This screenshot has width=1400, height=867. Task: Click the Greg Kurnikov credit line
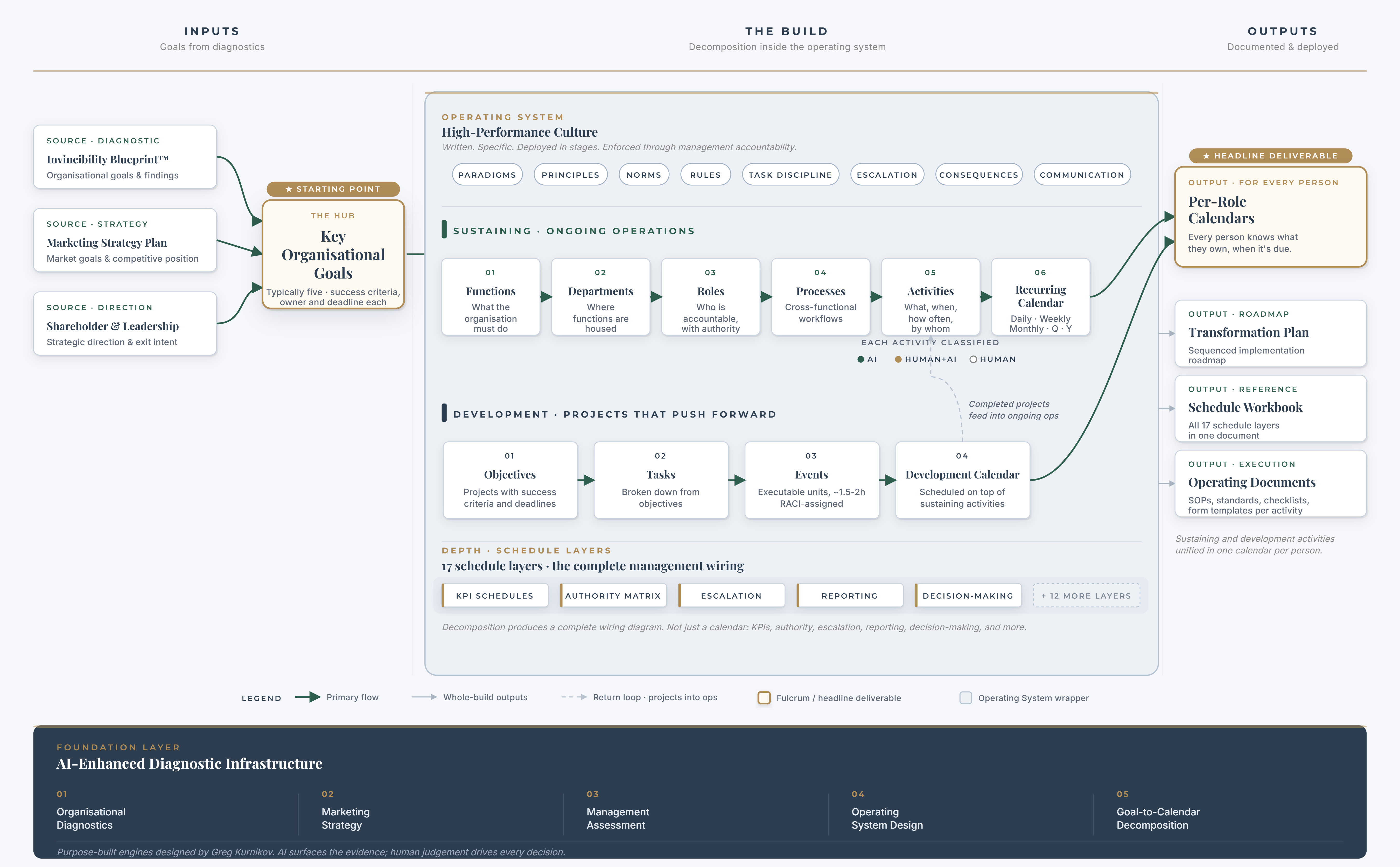click(x=311, y=852)
